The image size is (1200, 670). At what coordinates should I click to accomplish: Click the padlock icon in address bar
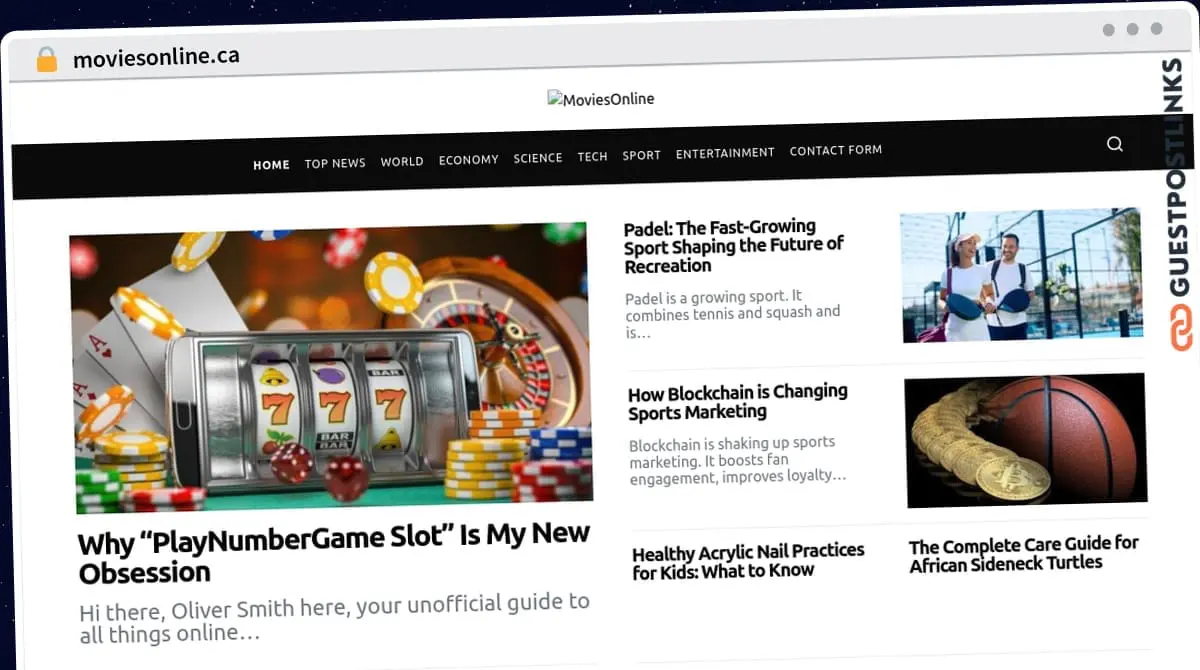(x=46, y=59)
